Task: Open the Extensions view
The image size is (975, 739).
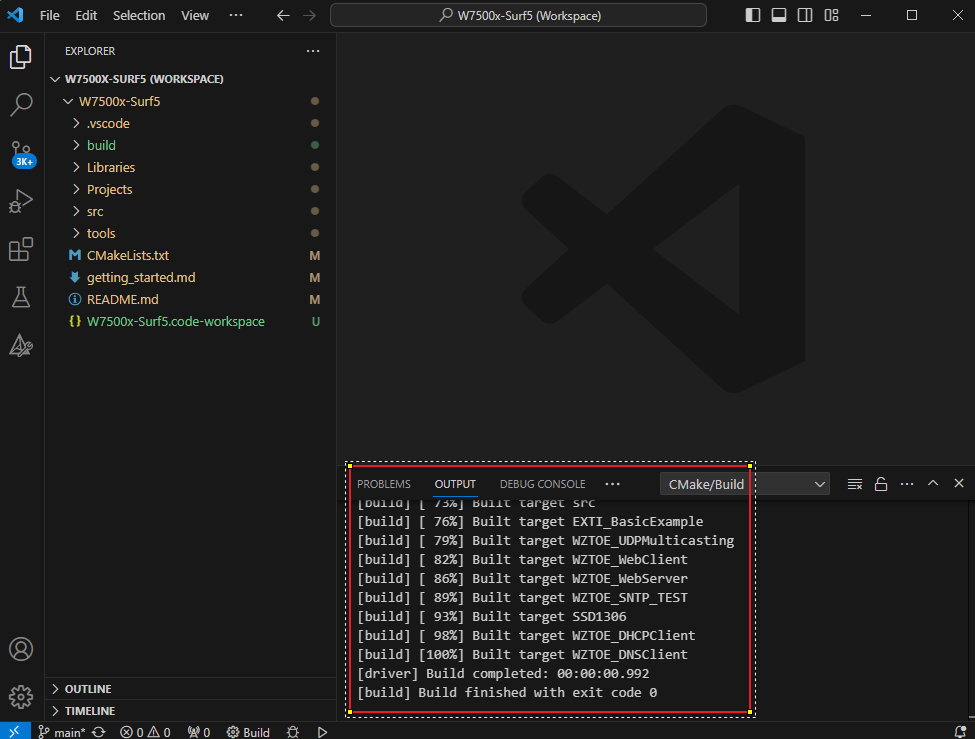Action: 21,249
